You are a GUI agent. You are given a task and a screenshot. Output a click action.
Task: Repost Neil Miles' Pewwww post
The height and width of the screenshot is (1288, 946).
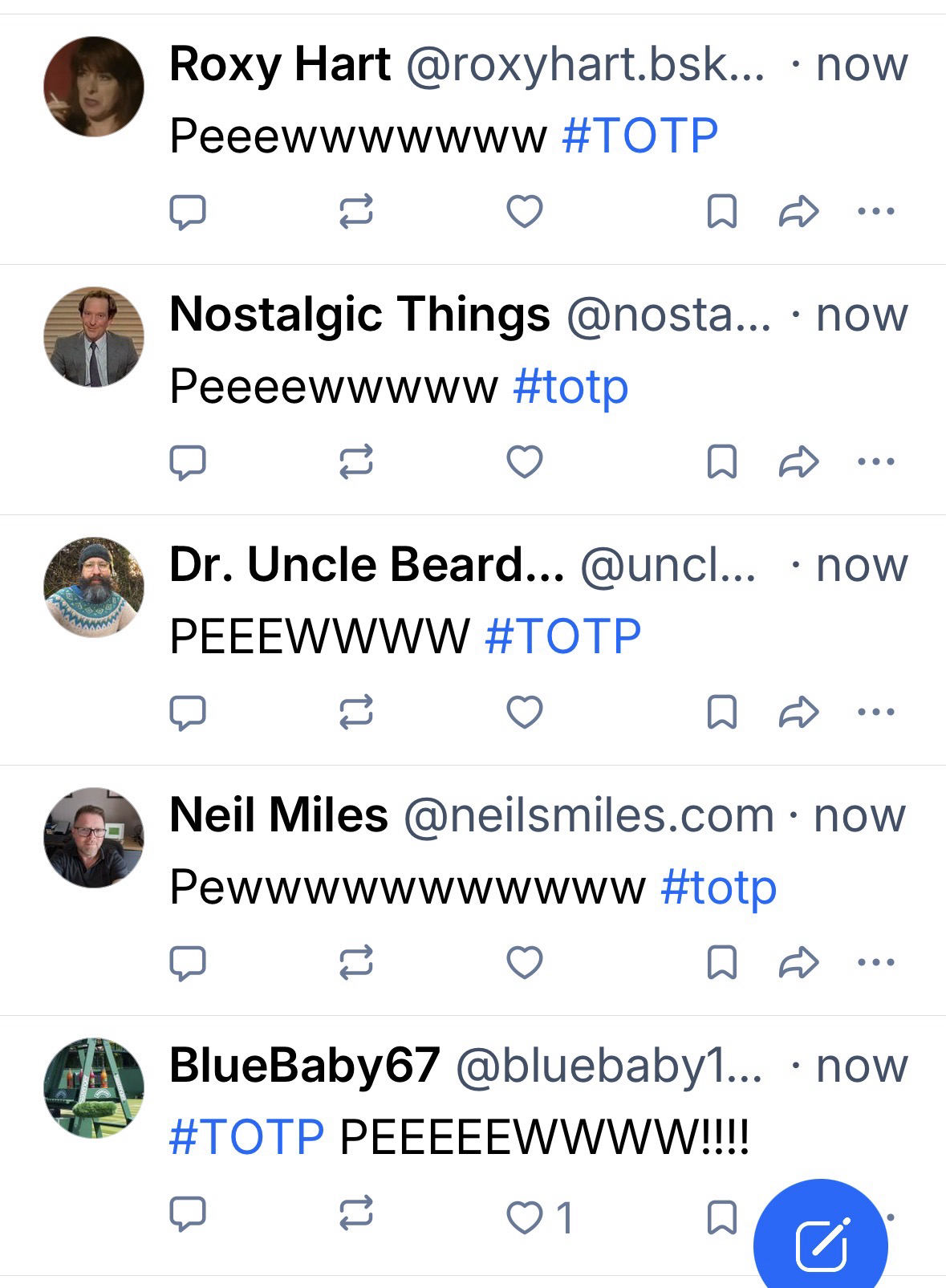[355, 962]
